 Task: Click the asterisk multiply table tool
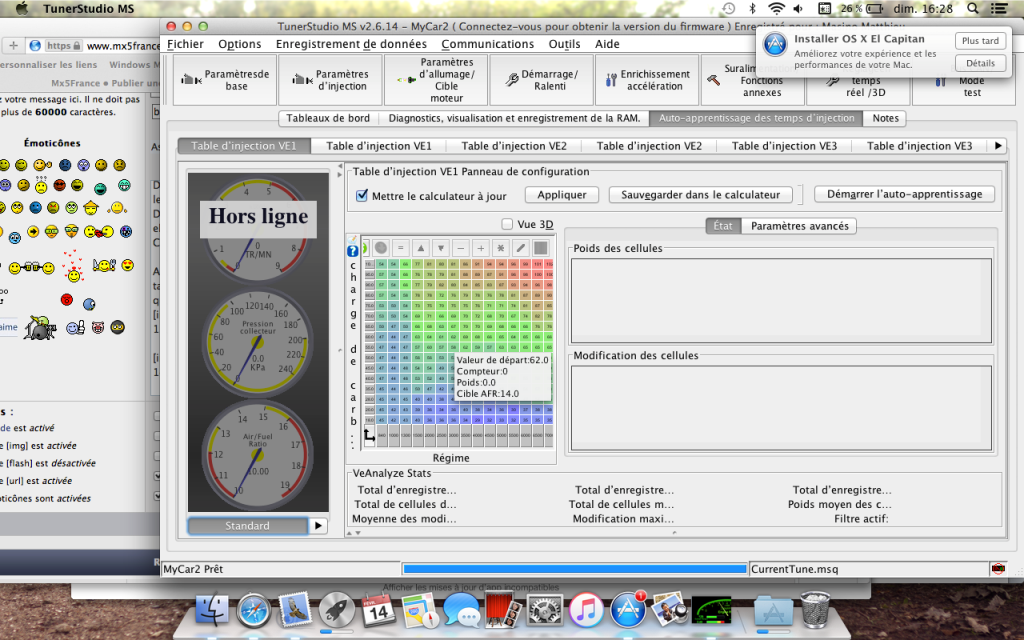501,248
